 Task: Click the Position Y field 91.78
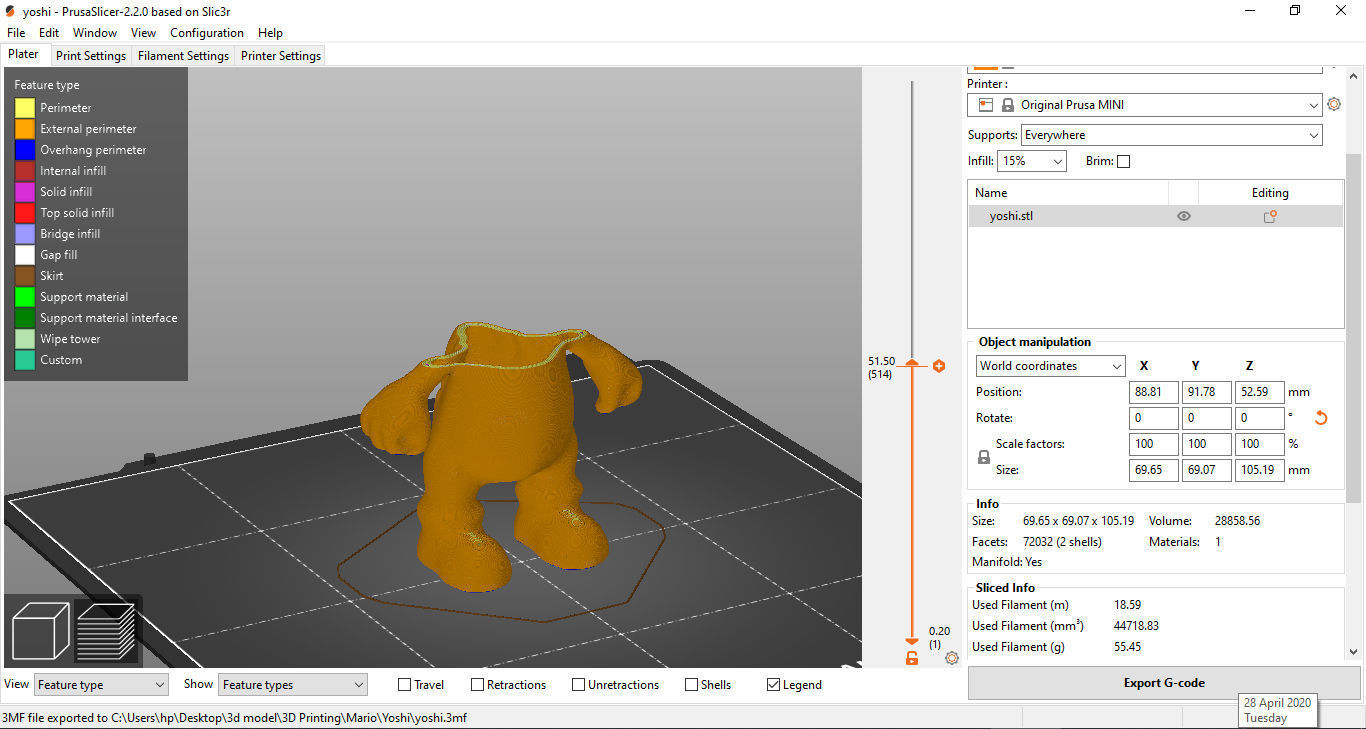pos(1207,392)
